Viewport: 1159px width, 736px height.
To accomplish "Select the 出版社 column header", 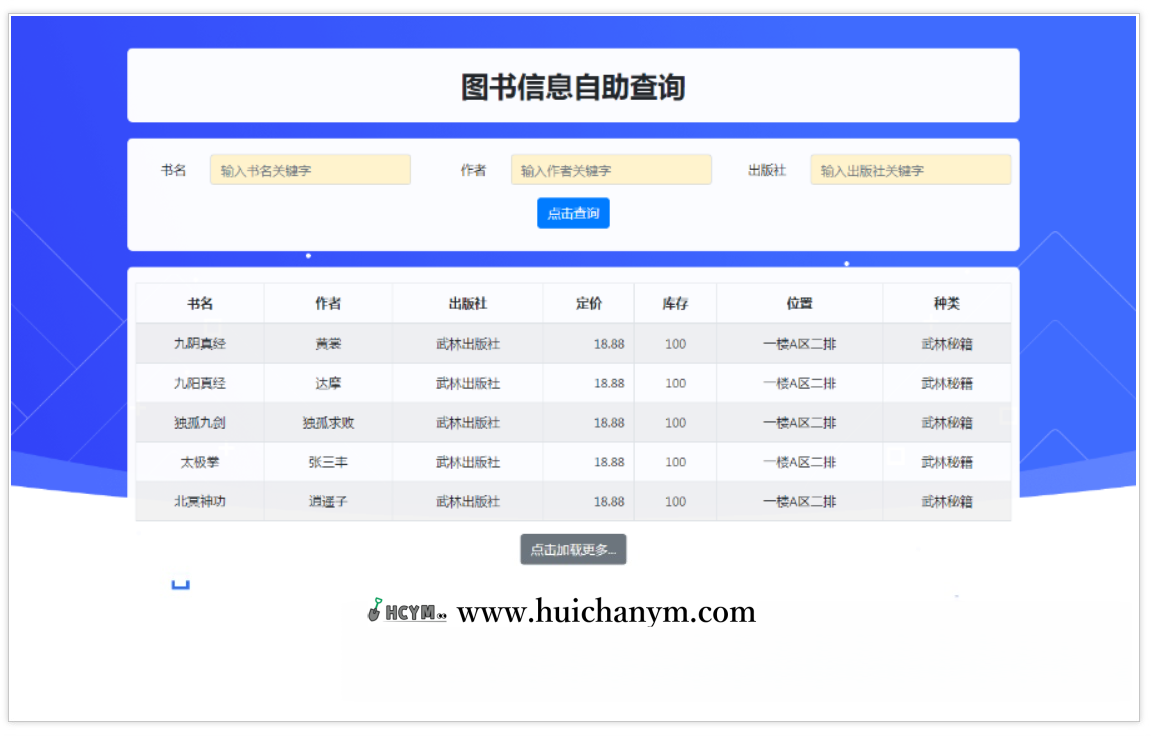I will (466, 303).
